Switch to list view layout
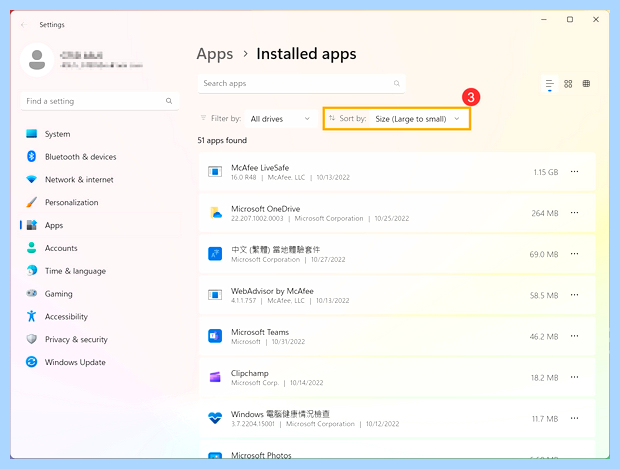The height and width of the screenshot is (469, 620). (x=550, y=84)
